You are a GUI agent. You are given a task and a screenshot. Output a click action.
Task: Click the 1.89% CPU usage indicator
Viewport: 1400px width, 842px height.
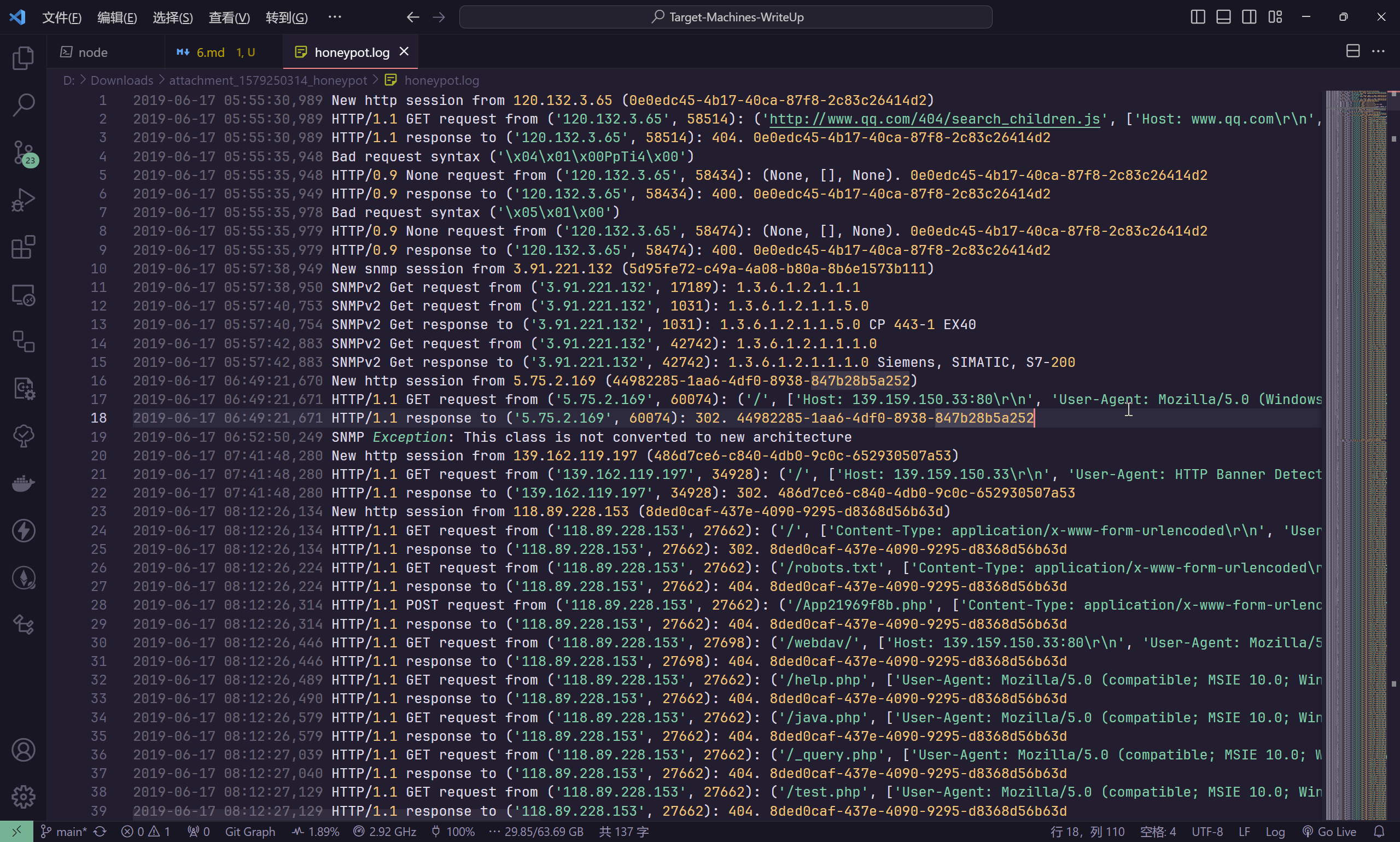pyautogui.click(x=316, y=831)
